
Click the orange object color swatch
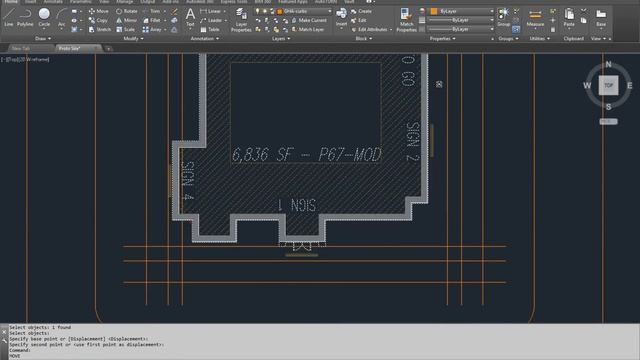434,11
